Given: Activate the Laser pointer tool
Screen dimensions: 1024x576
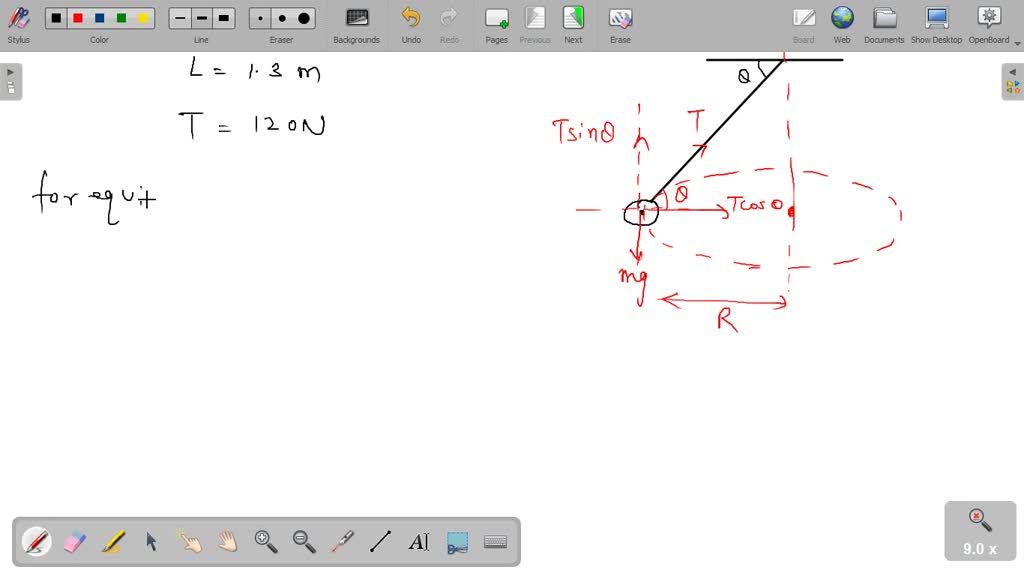Looking at the screenshot, I should coord(341,541).
